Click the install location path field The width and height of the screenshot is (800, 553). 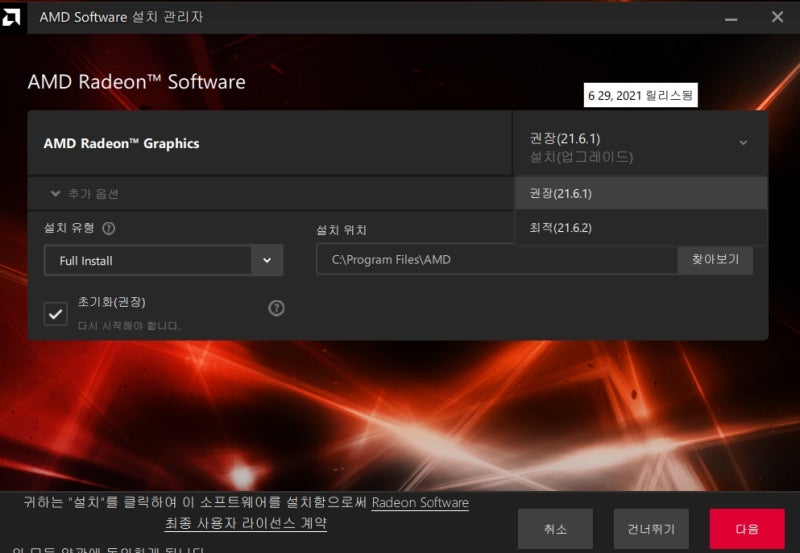[497, 260]
